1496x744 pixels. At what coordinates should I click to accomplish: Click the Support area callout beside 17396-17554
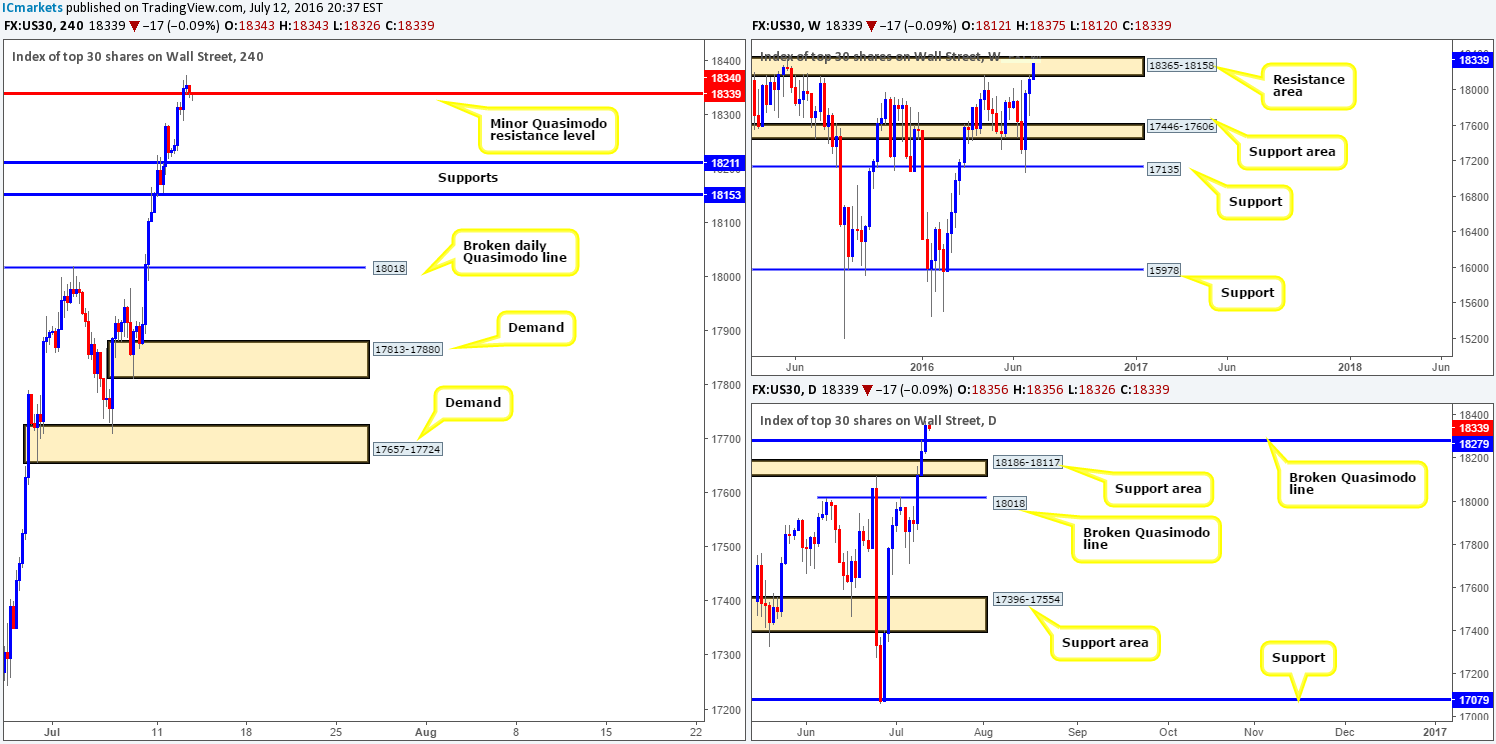pyautogui.click(x=1105, y=642)
